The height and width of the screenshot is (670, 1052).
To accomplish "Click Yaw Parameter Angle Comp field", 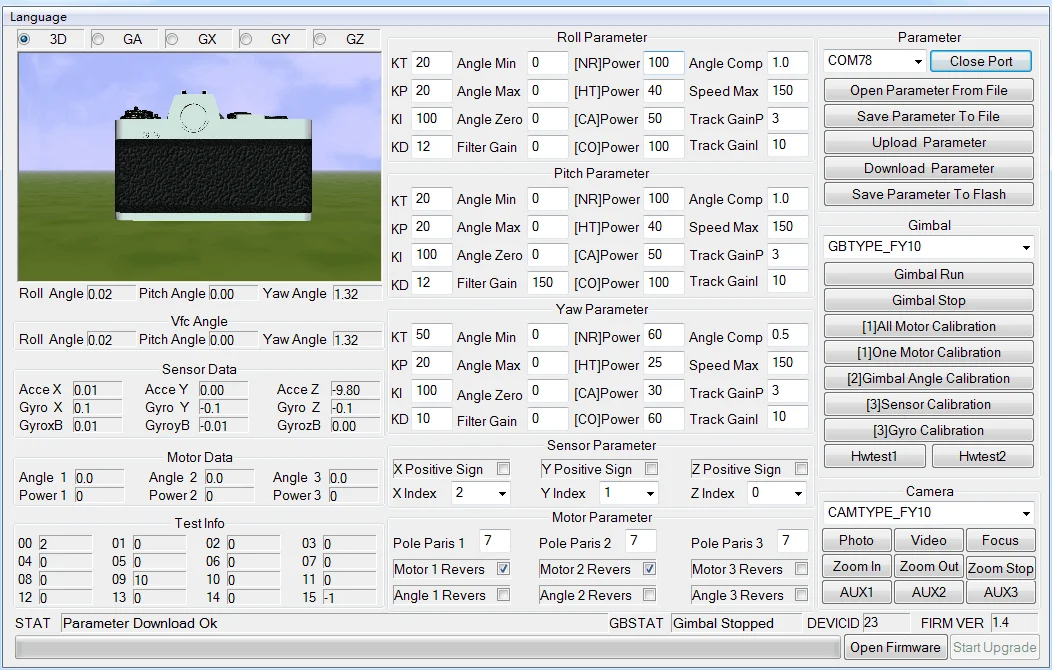I will point(788,335).
